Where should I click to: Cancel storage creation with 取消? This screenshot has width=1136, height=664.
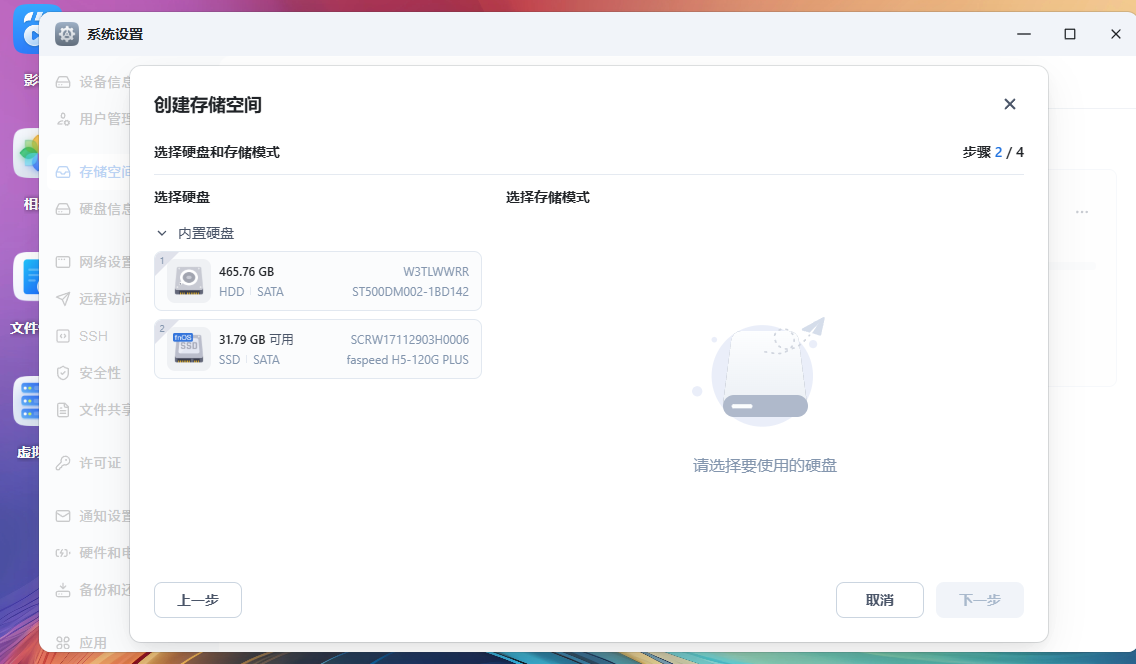coord(880,600)
